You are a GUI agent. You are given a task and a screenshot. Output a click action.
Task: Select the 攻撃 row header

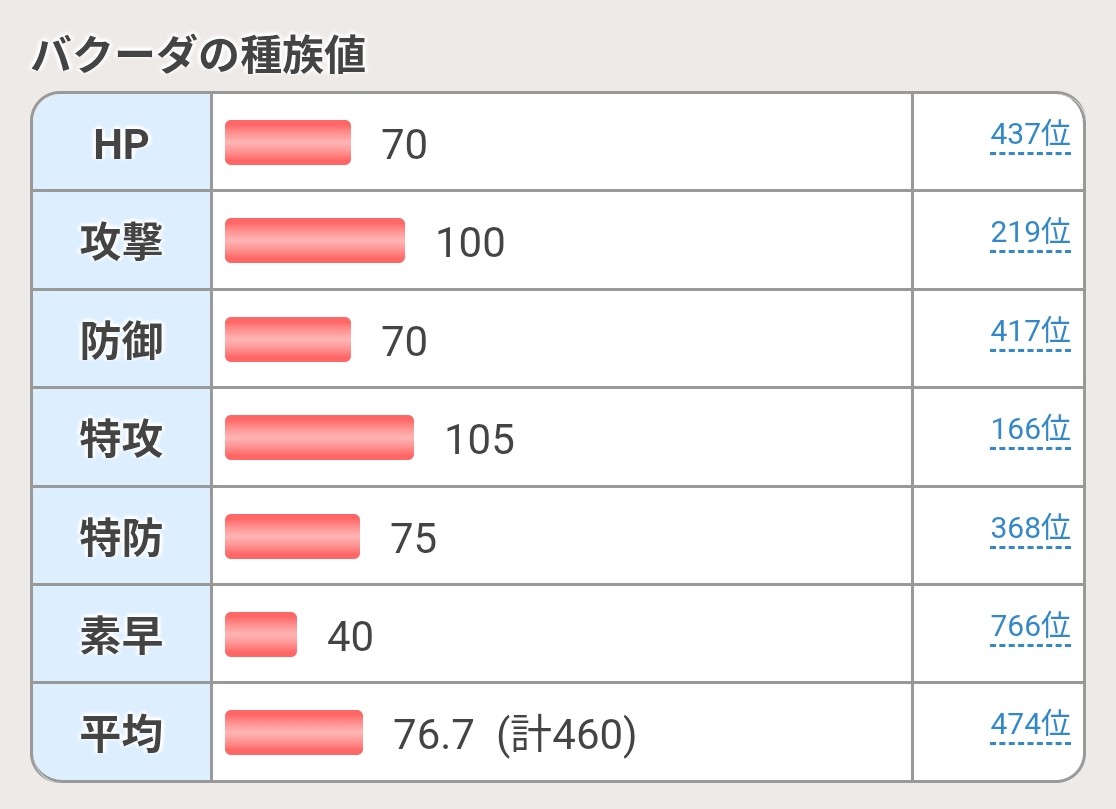tap(122, 240)
